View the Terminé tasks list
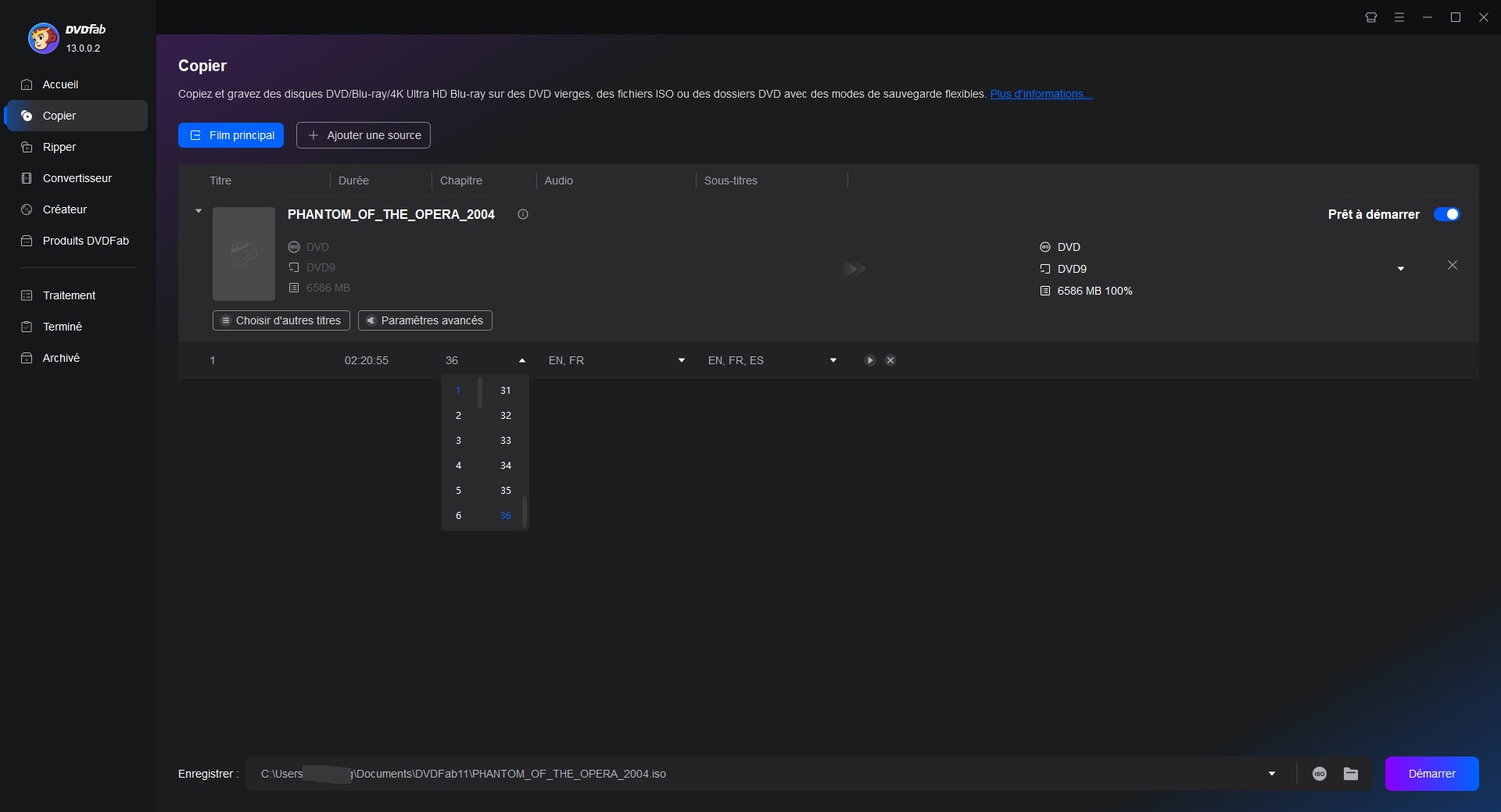Image resolution: width=1501 pixels, height=812 pixels. (76, 327)
